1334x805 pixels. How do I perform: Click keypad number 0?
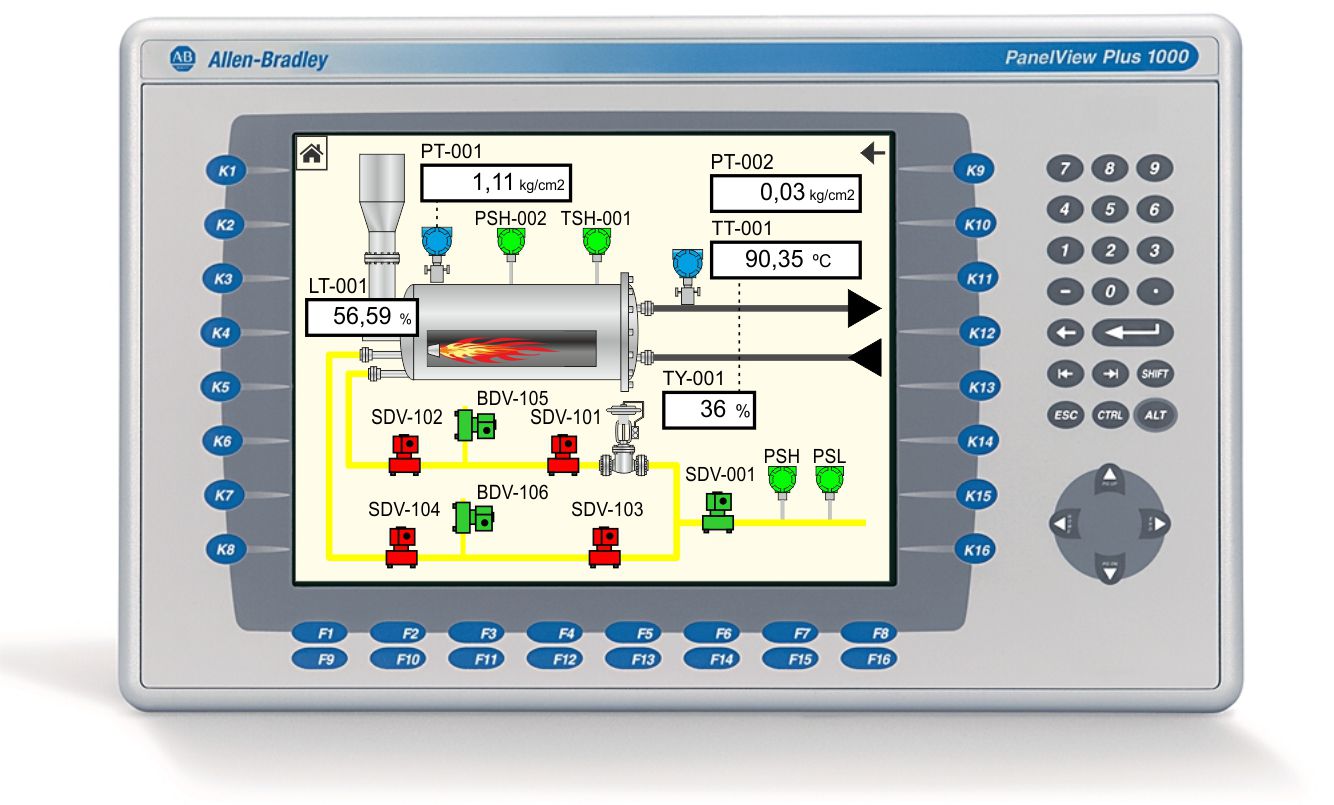click(x=1110, y=291)
